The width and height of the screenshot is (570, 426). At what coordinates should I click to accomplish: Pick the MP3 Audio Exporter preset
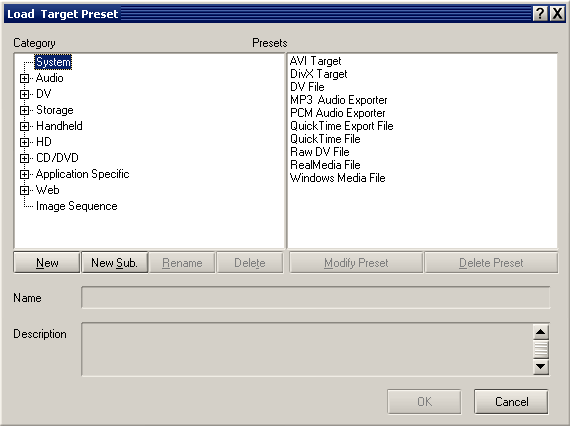click(x=338, y=100)
